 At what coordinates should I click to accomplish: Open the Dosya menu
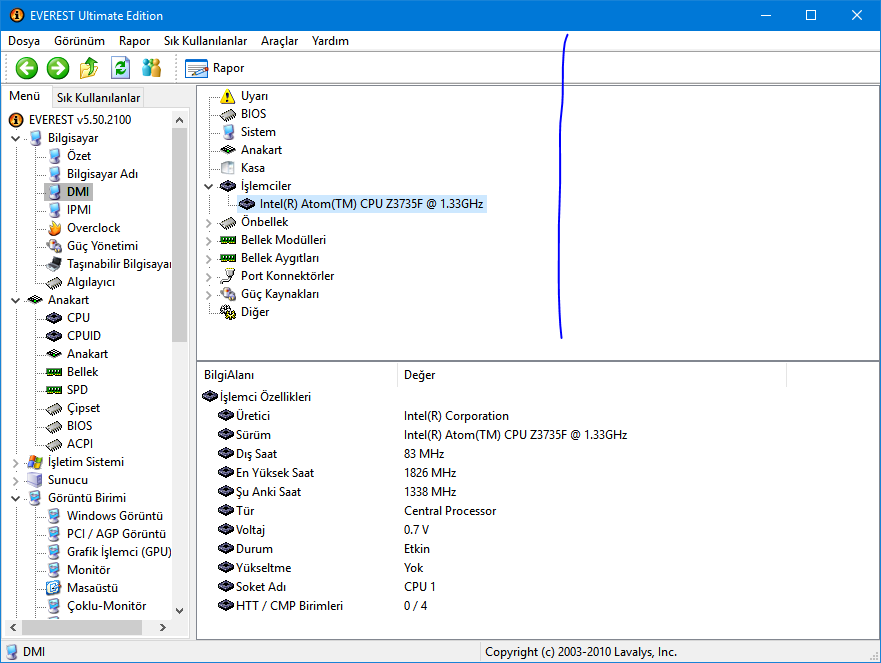tap(24, 41)
